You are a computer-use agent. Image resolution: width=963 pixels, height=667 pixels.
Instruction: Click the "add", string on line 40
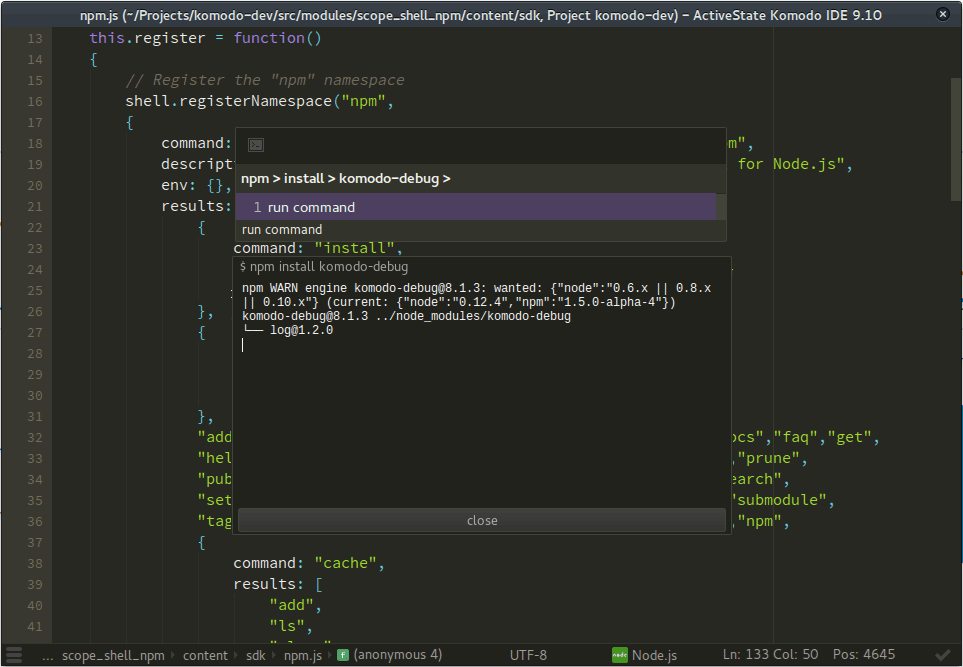[x=295, y=605]
